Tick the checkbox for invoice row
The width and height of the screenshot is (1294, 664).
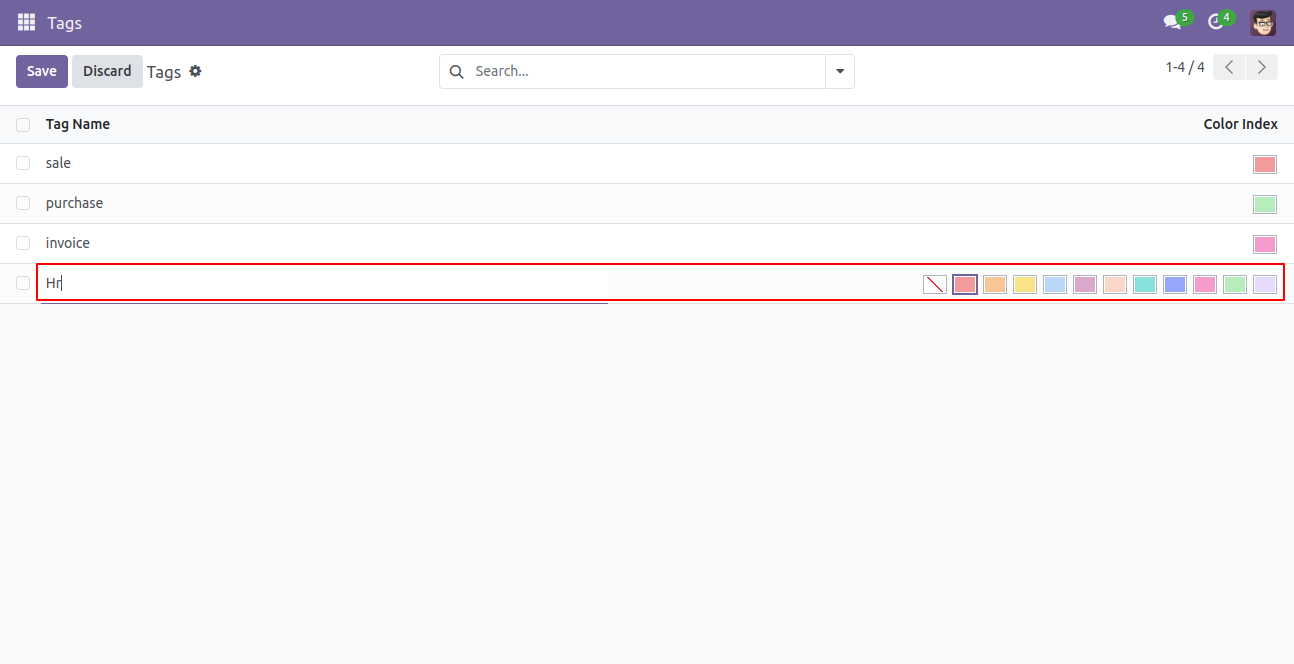[x=23, y=243]
